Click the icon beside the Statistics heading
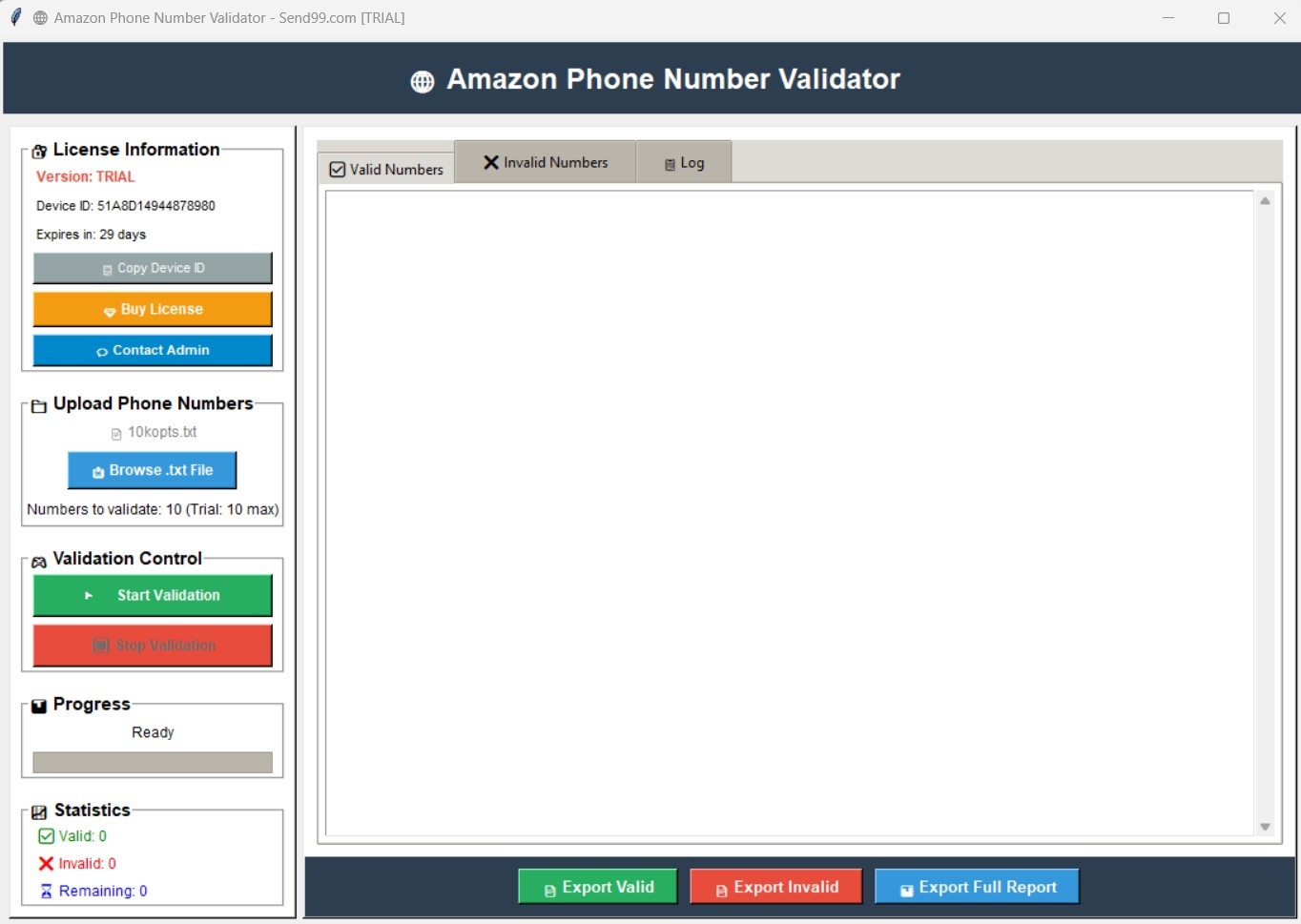1301x924 pixels. tap(39, 811)
